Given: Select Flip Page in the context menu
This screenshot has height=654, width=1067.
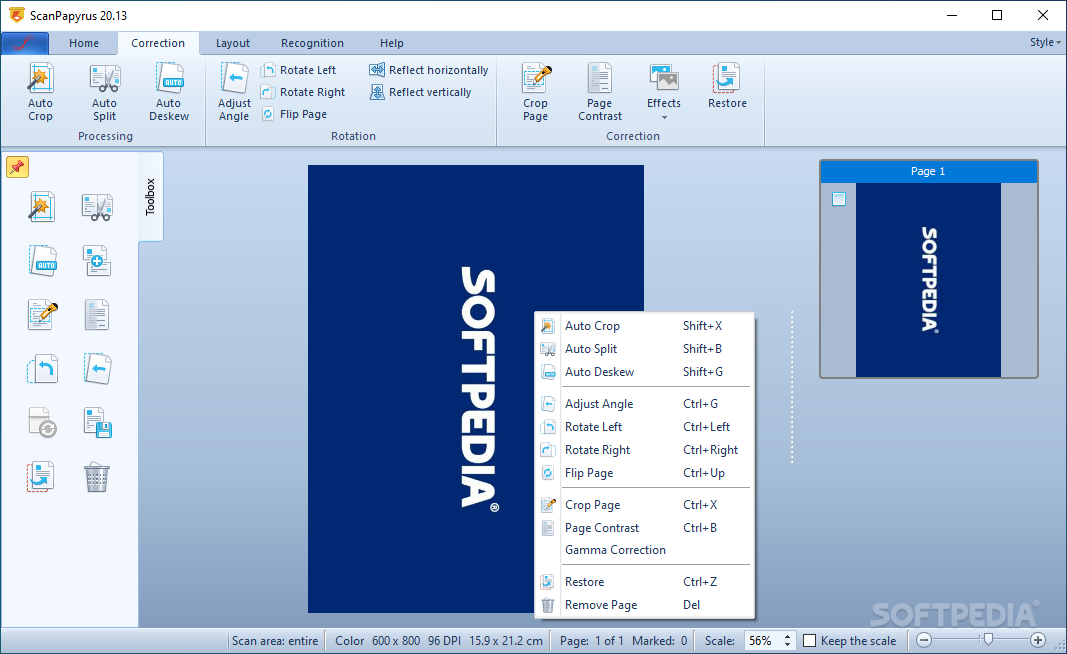Looking at the screenshot, I should click(644, 473).
